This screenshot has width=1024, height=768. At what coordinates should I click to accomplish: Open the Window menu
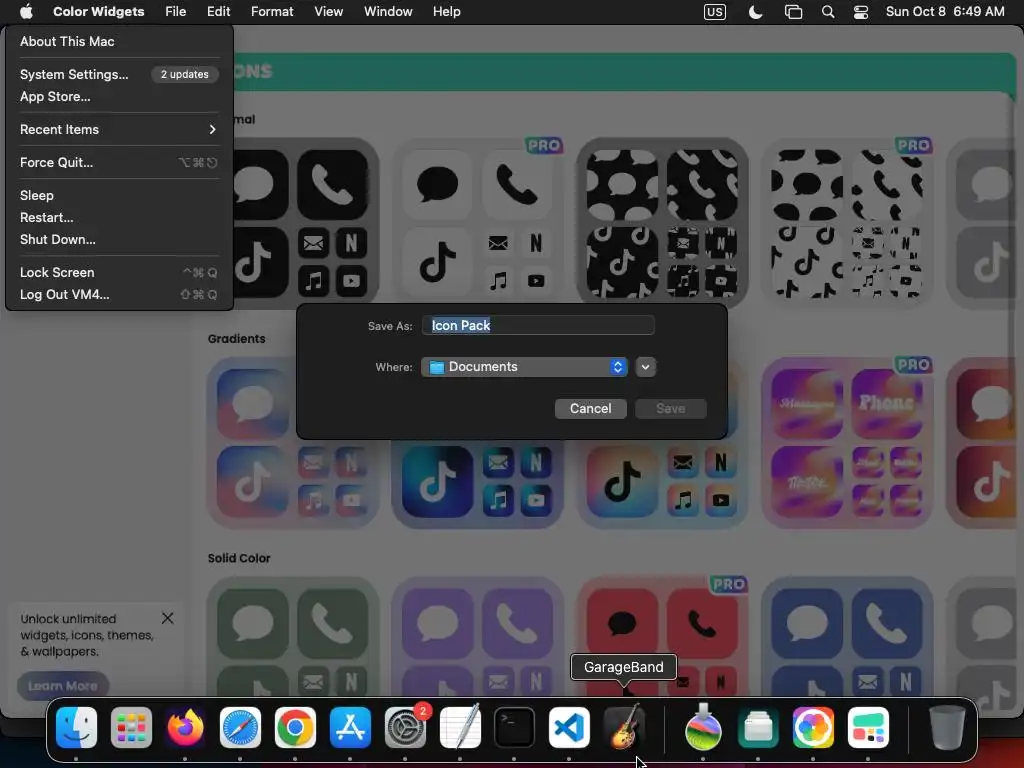tap(388, 12)
